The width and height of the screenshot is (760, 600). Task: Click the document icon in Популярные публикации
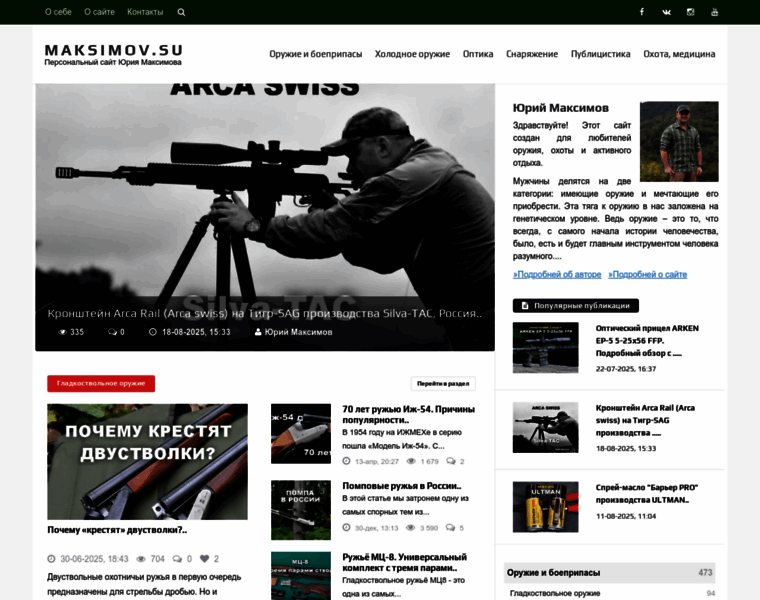525,306
